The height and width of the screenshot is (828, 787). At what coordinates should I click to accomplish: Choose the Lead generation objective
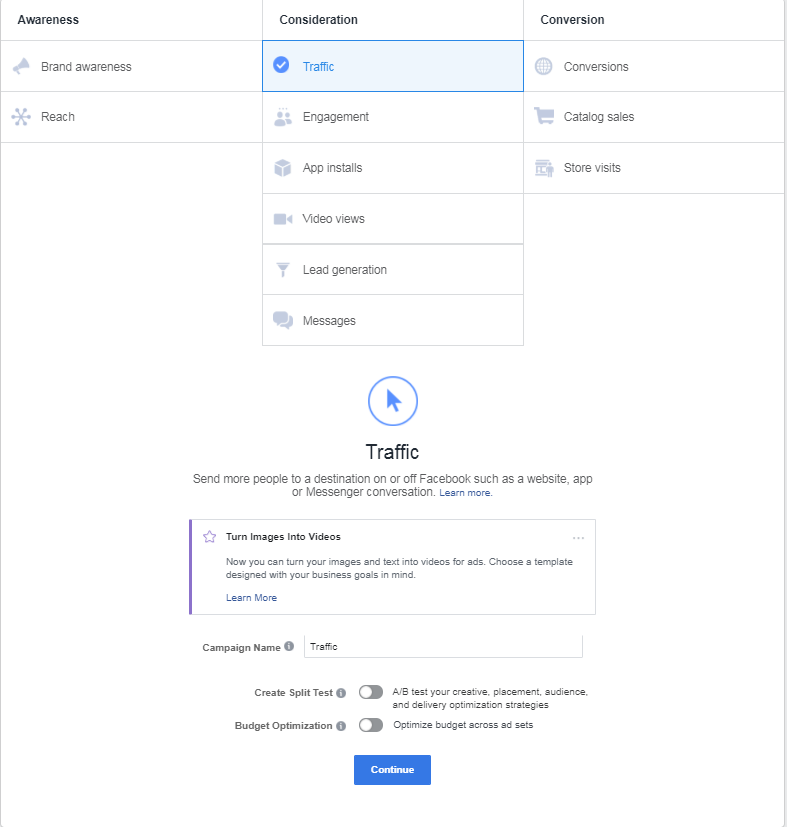point(393,269)
